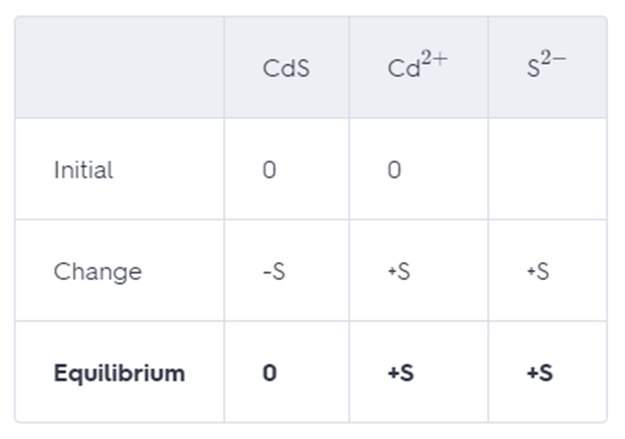This screenshot has height=439, width=625.
Task: Click the bold "Equilibrium" row label
Action: pos(119,374)
